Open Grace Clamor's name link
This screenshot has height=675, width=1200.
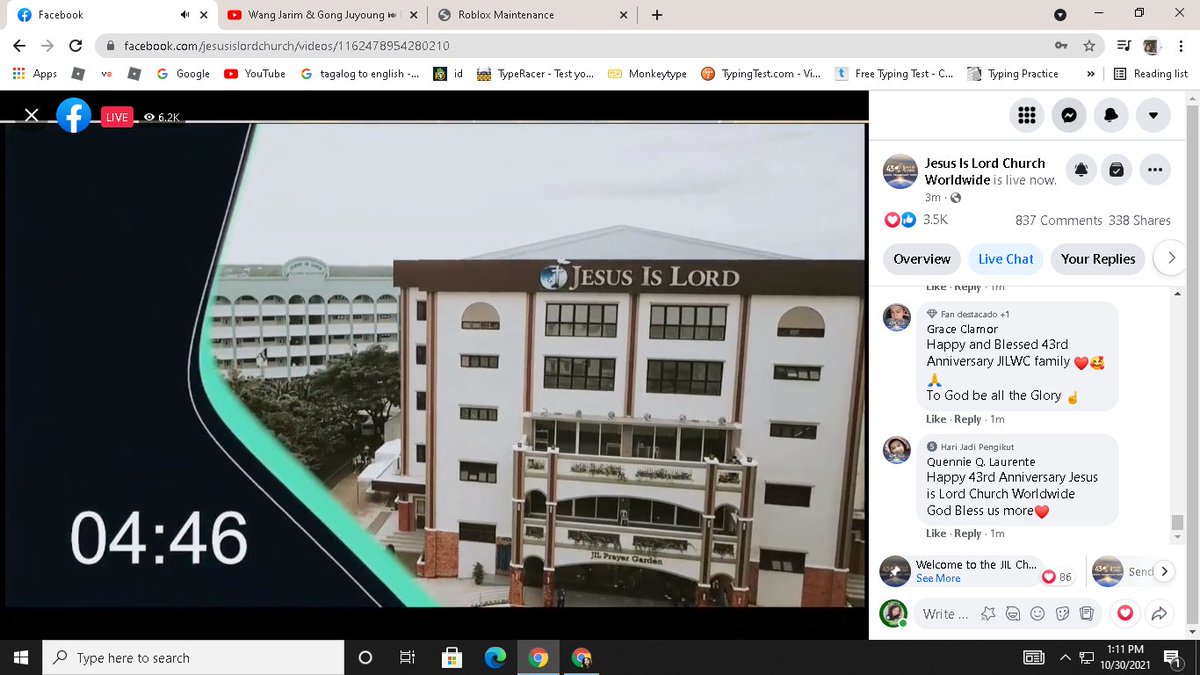pyautogui.click(x=962, y=329)
